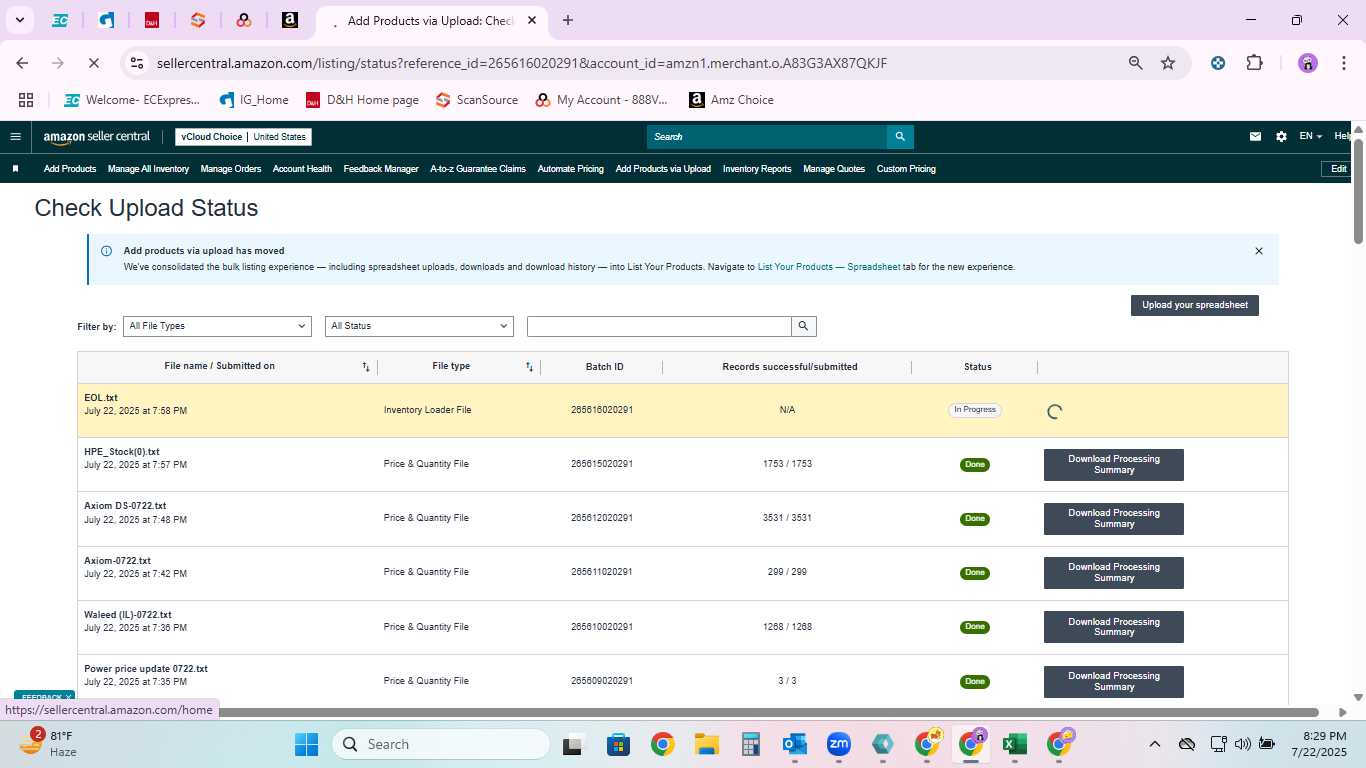
Task: Open Chrome profile avatar
Action: click(x=1308, y=63)
